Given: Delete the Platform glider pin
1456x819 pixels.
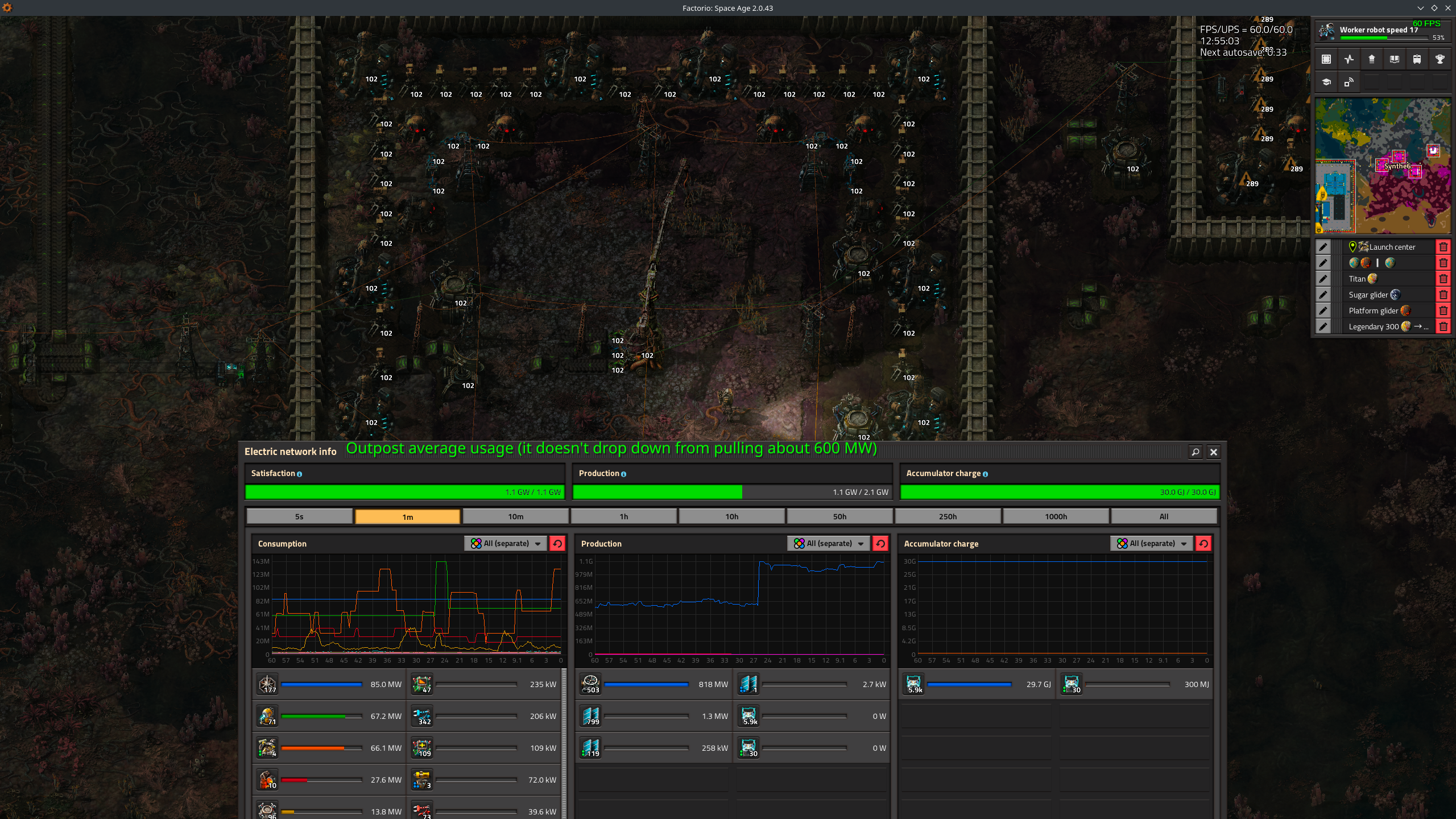Looking at the screenshot, I should point(1443,311).
